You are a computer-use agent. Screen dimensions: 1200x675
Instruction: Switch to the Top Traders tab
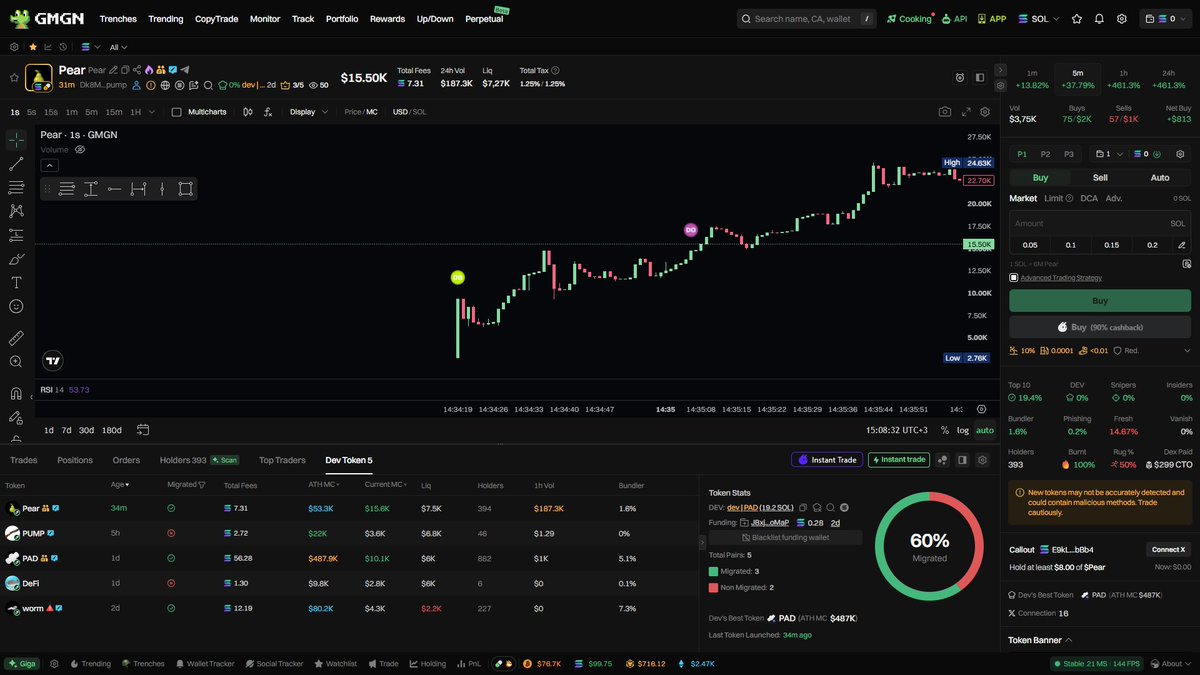pos(282,460)
